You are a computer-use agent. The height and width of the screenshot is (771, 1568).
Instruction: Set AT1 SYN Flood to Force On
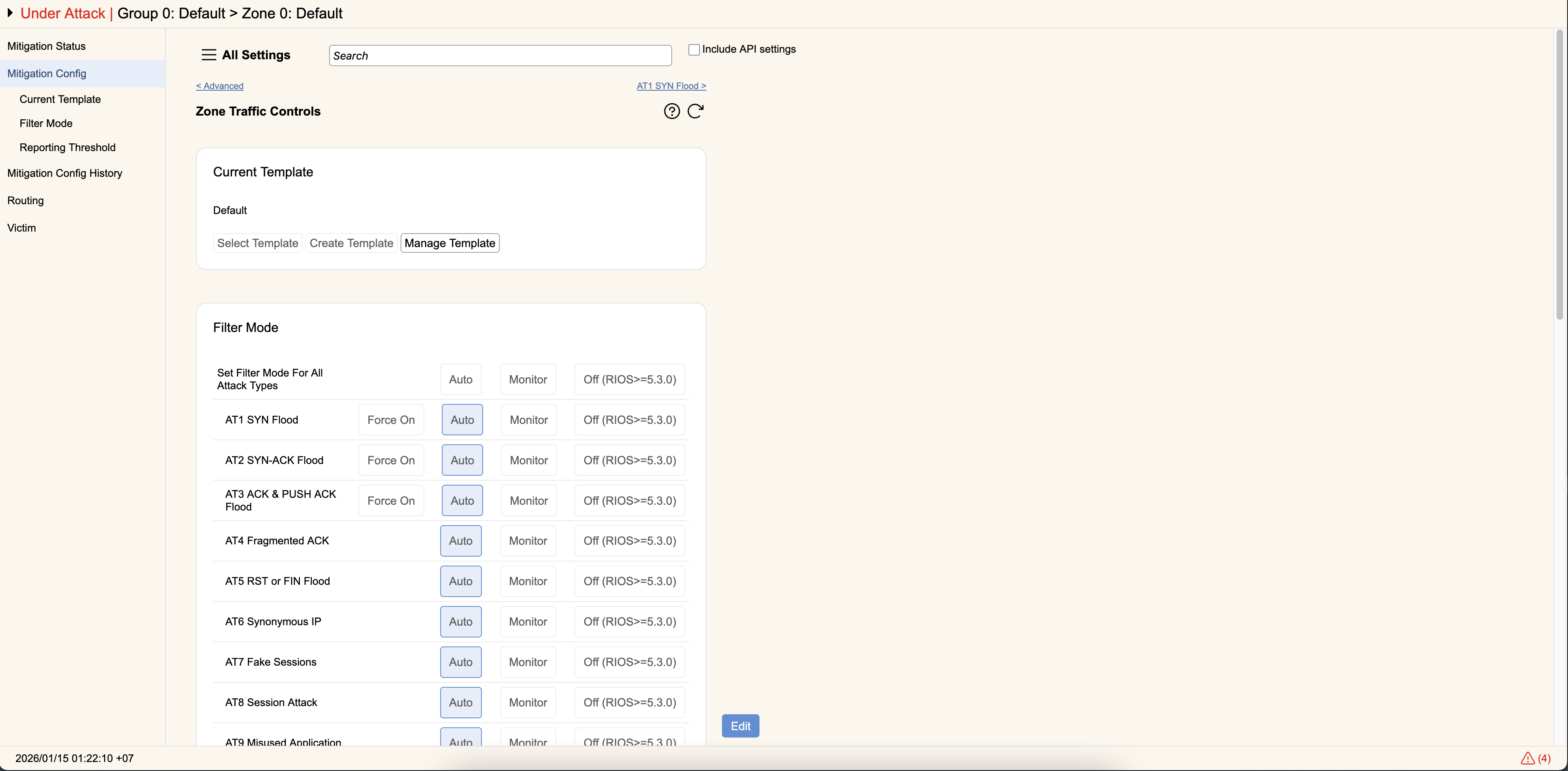[x=391, y=420]
